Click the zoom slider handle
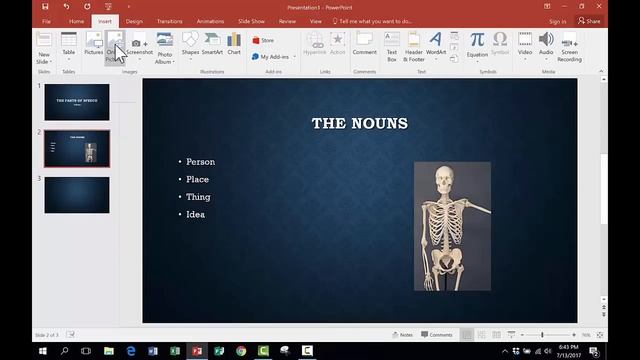 542,335
